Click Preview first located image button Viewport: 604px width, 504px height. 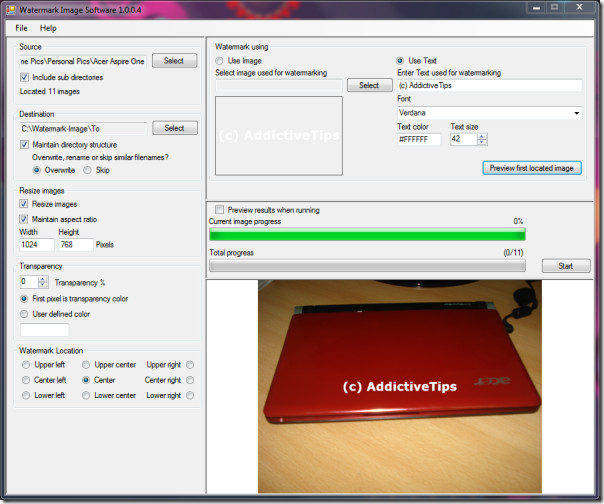point(532,168)
